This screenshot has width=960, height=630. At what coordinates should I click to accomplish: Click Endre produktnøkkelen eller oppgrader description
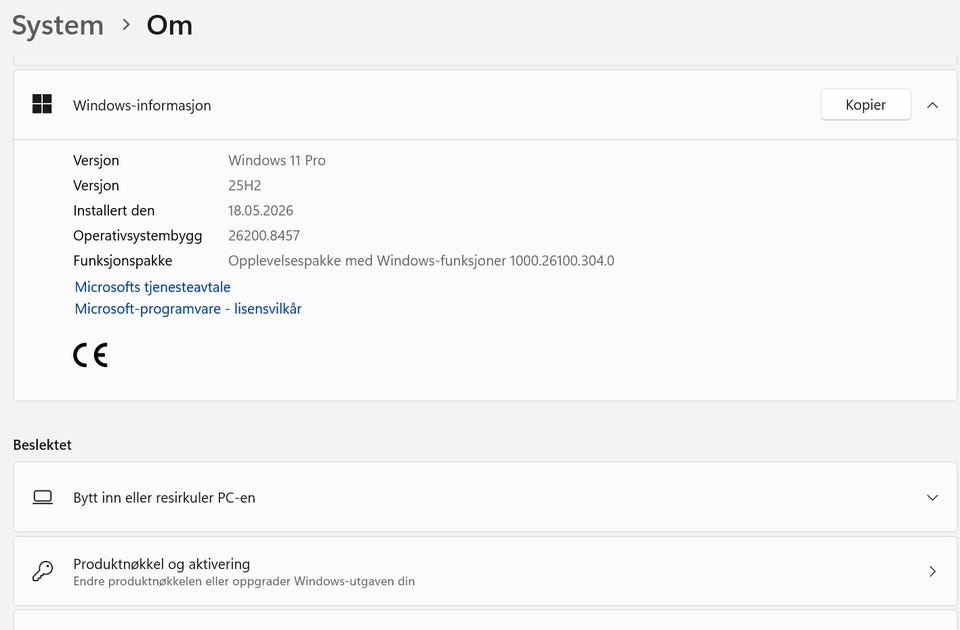(244, 581)
